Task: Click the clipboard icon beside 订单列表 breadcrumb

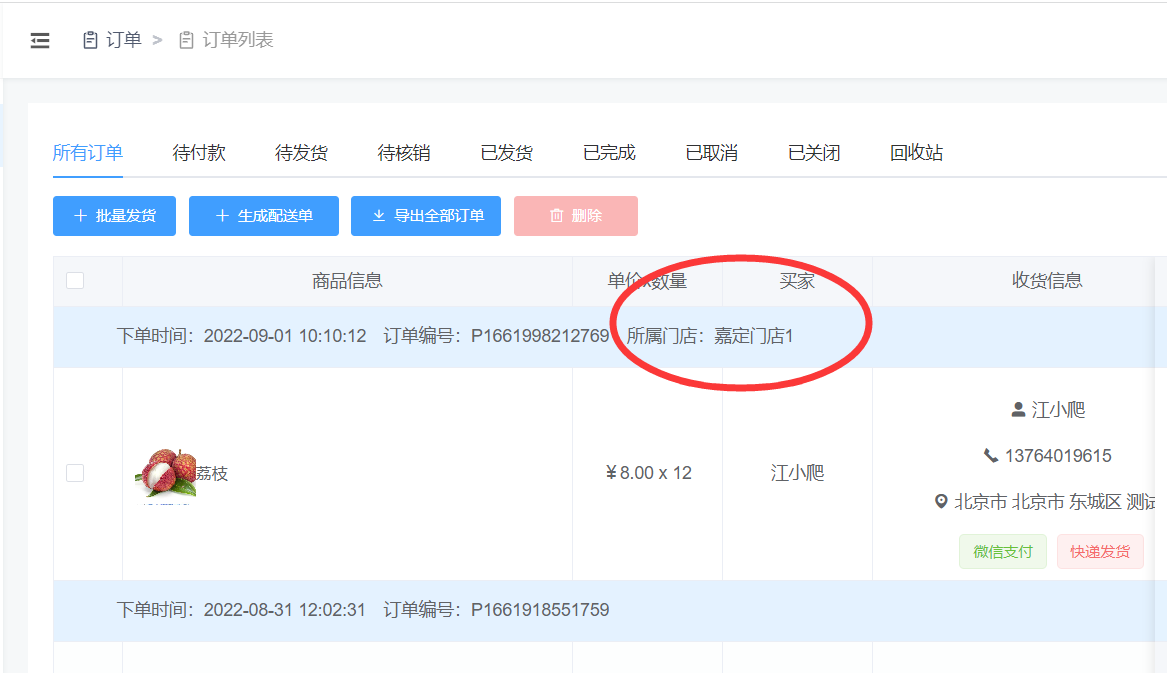Action: pyautogui.click(x=186, y=41)
